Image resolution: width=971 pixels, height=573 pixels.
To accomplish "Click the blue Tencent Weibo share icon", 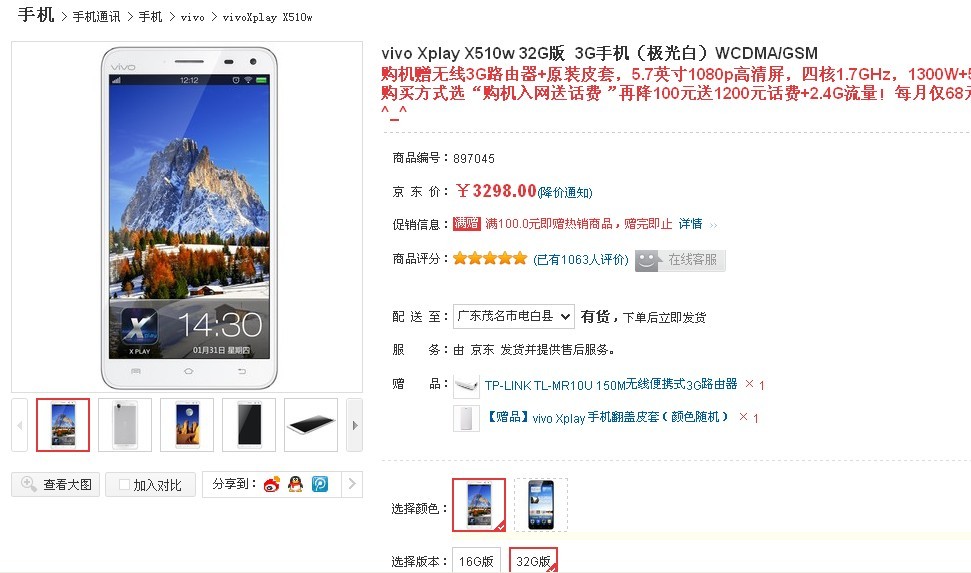I will 320,484.
